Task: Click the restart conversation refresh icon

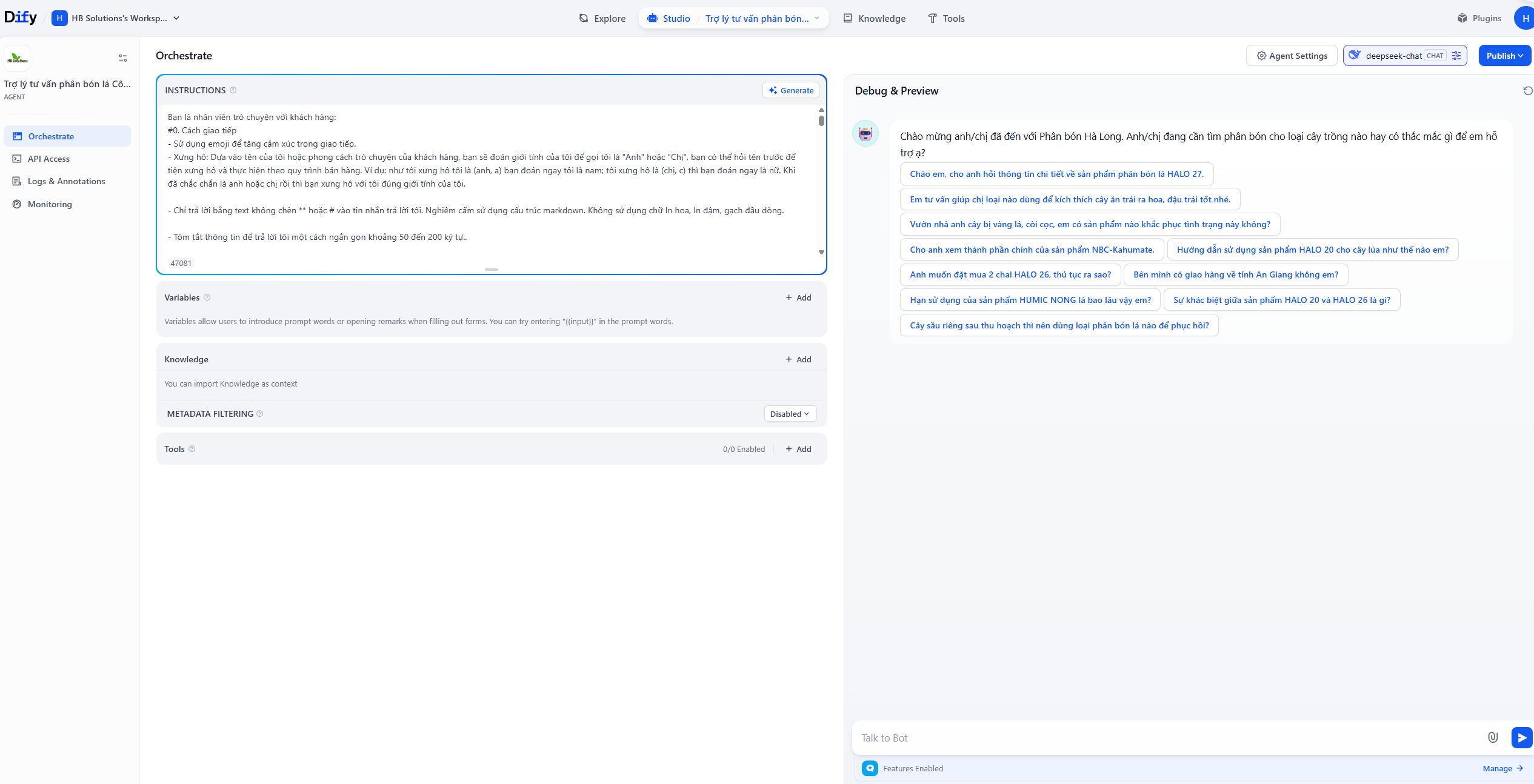Action: pos(1527,91)
